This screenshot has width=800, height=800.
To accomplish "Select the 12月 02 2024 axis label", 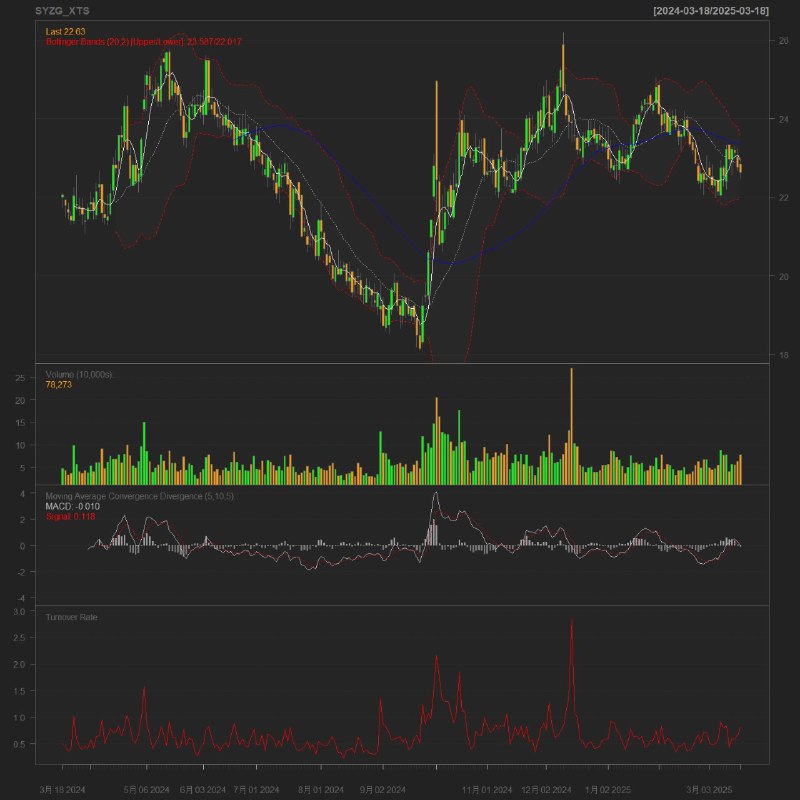I will (x=545, y=789).
